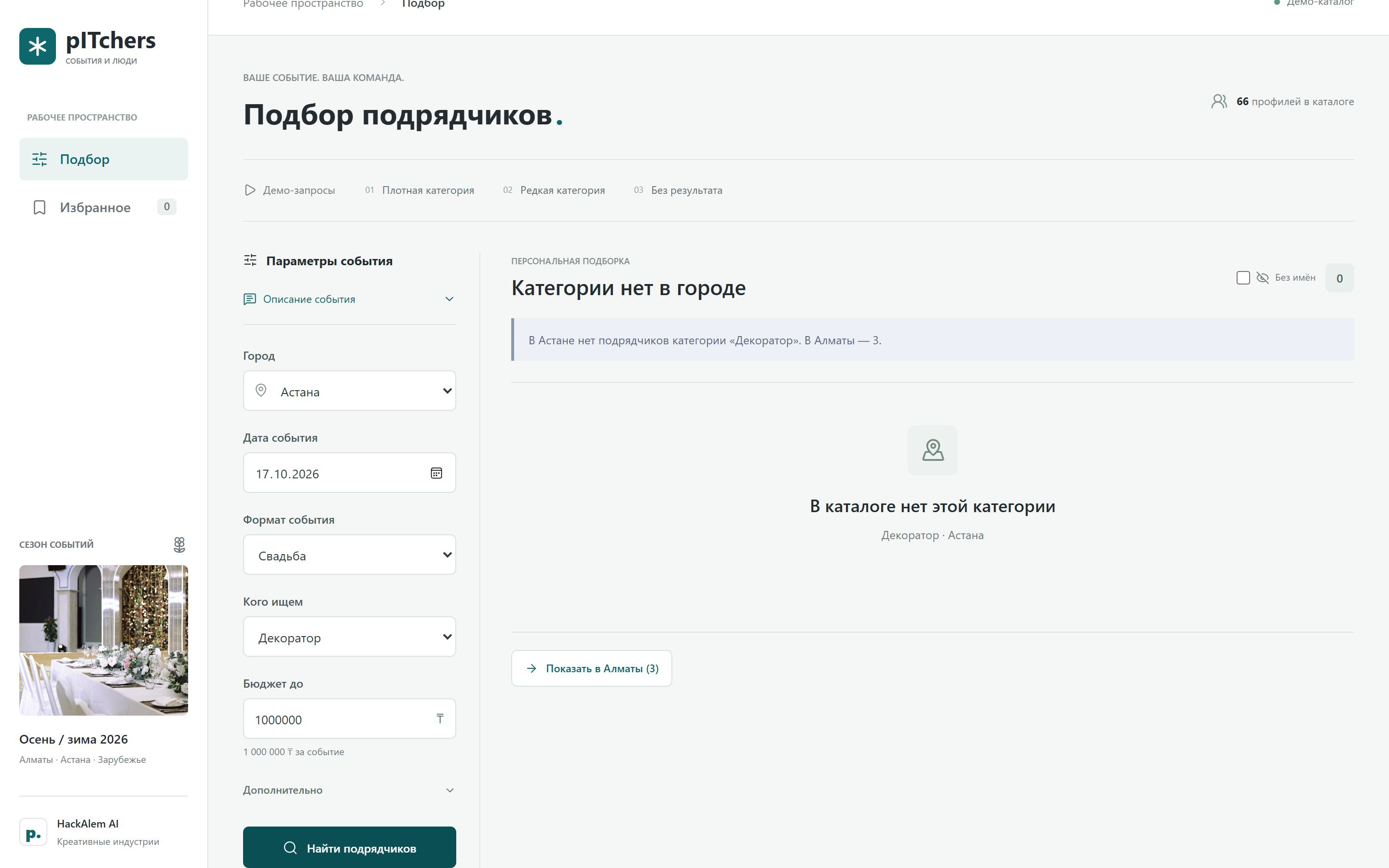Click the Найти подрядчиков button

click(x=350, y=847)
